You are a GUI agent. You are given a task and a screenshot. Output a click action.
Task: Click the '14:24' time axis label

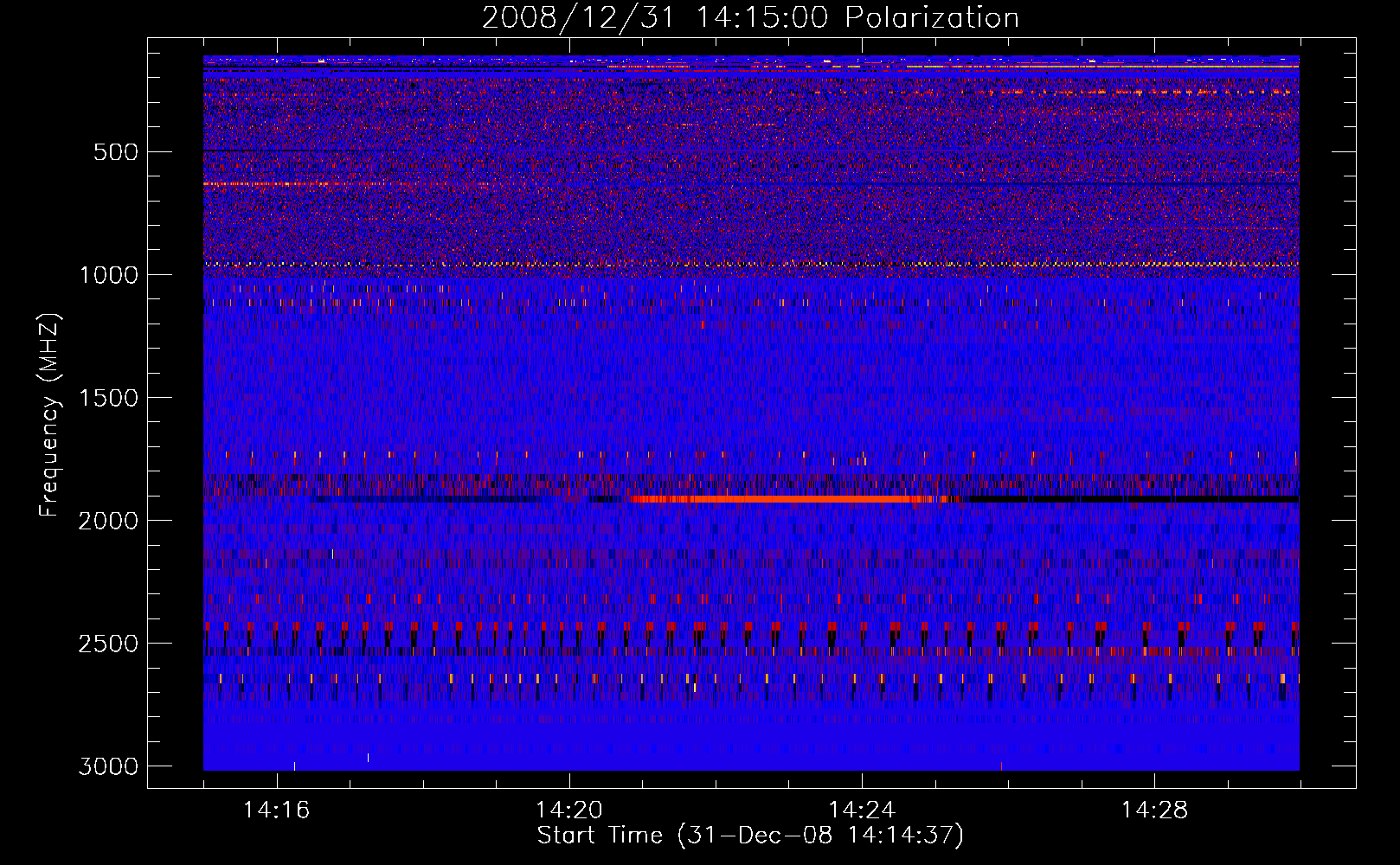(x=862, y=810)
